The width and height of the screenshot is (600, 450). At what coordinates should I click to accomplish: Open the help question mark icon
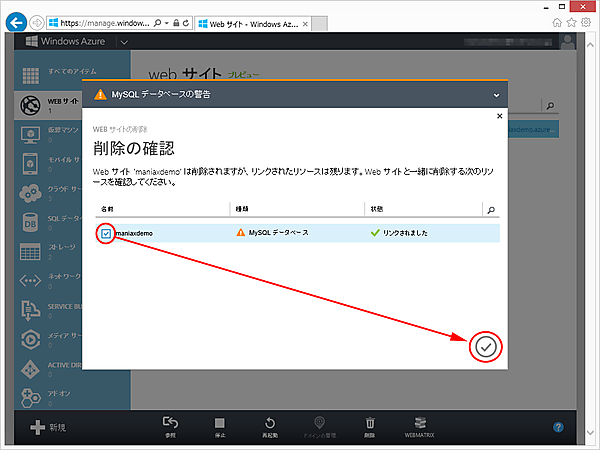(x=558, y=427)
